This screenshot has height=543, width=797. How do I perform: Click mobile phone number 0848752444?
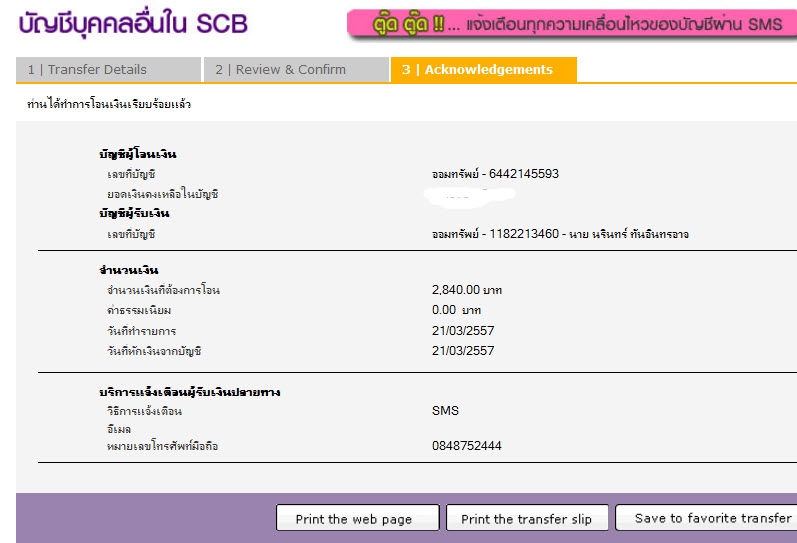[467, 446]
